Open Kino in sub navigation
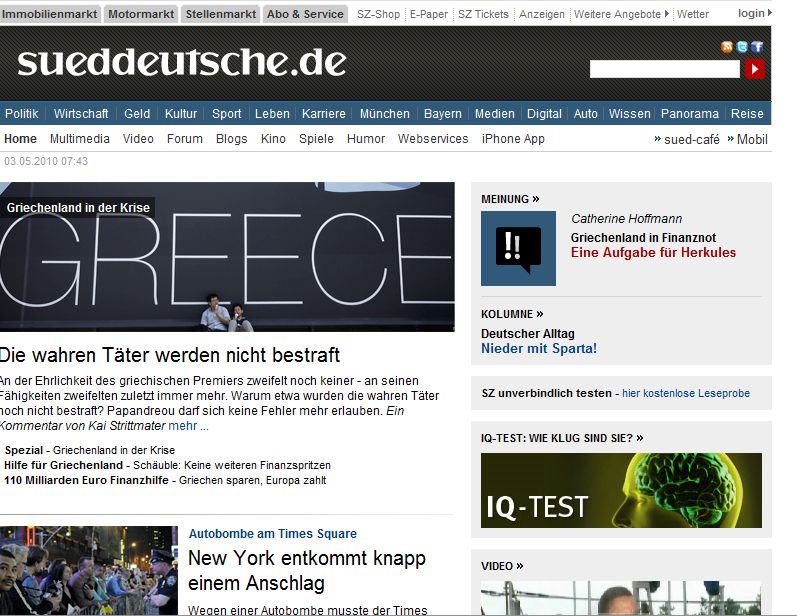Screen dimensions: 797x616 273,139
